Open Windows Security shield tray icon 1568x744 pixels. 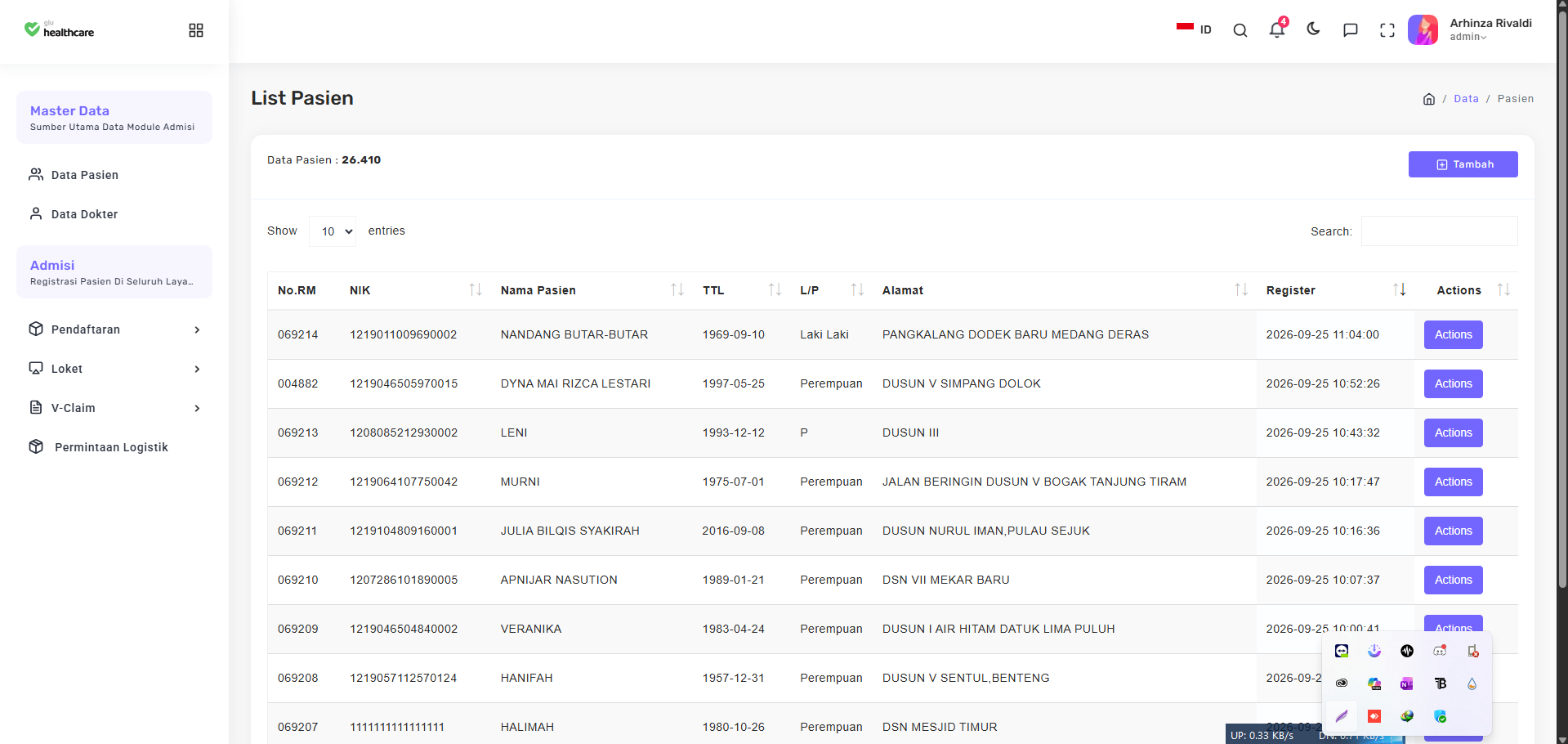coord(1440,716)
